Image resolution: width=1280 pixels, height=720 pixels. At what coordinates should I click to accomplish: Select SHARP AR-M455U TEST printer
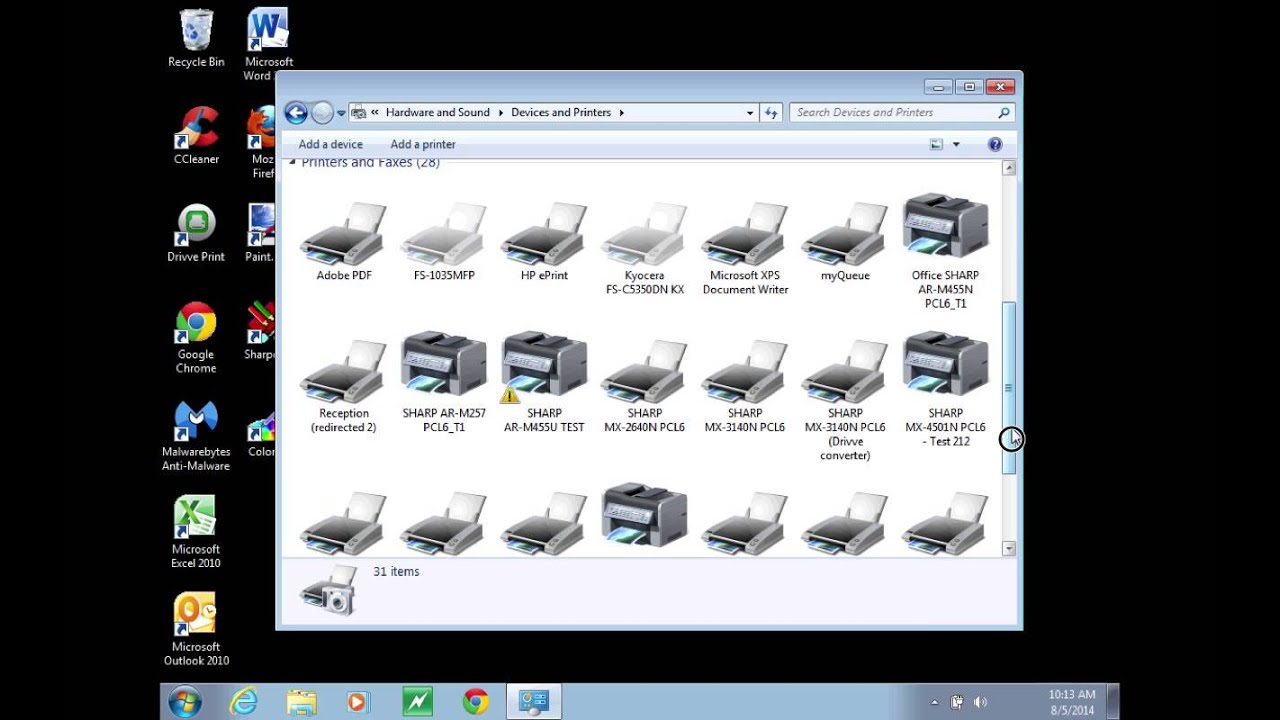(x=544, y=383)
